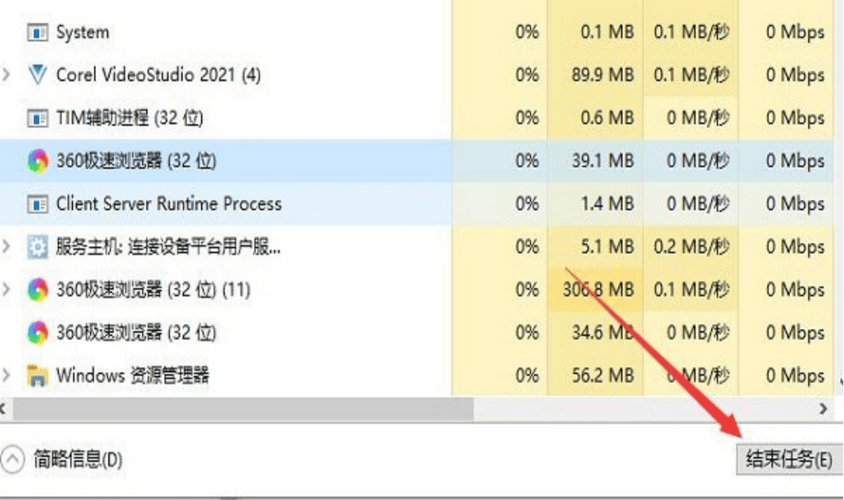The image size is (844, 500).
Task: Click CPU 0% in Windows 资源管理器 row
Action: tap(527, 375)
